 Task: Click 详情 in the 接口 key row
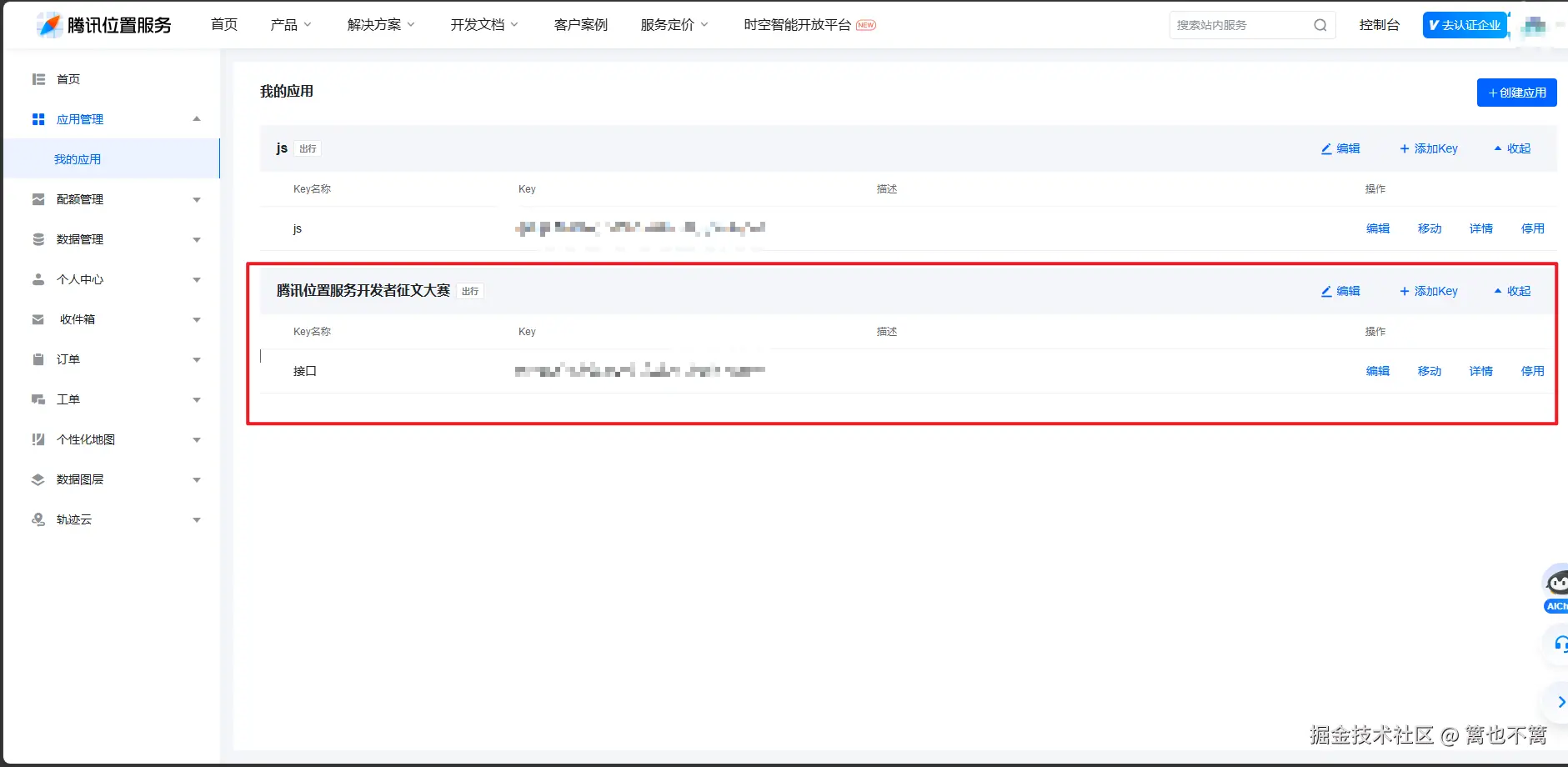1481,371
